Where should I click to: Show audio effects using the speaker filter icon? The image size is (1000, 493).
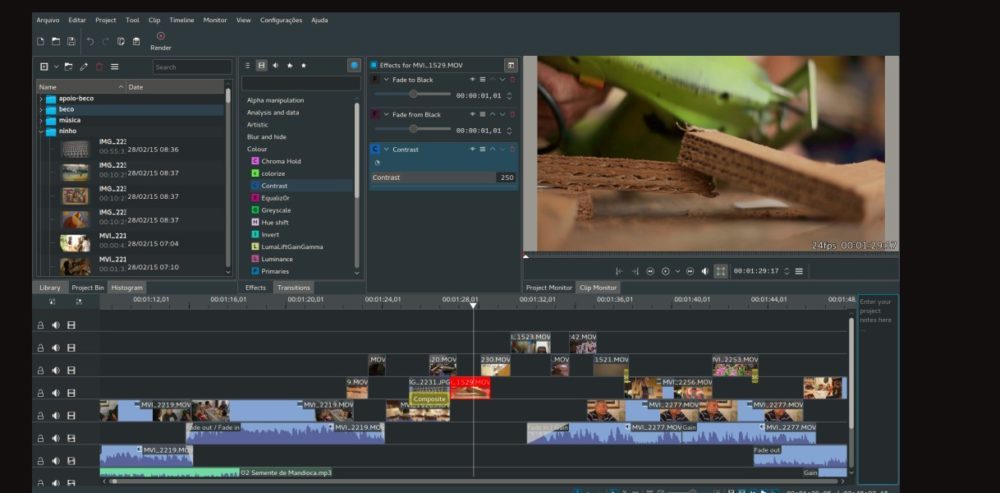[x=275, y=65]
